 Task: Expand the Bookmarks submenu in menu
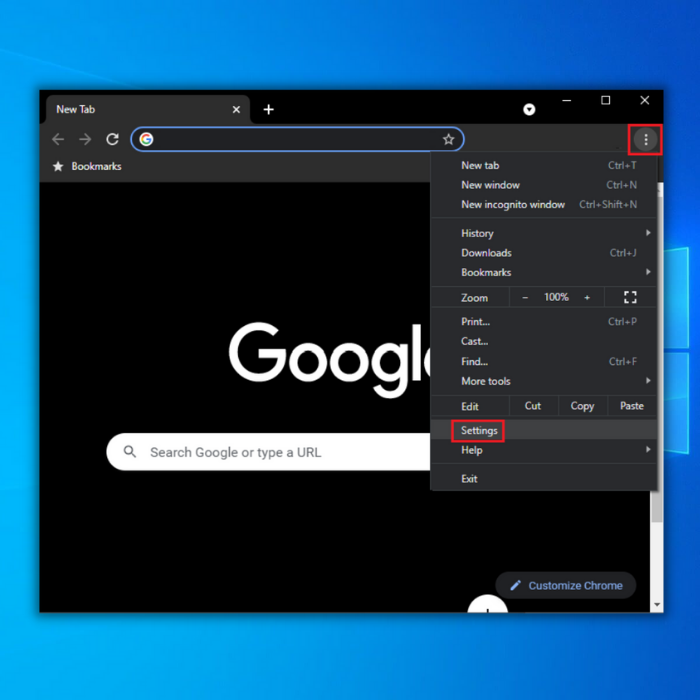(543, 272)
